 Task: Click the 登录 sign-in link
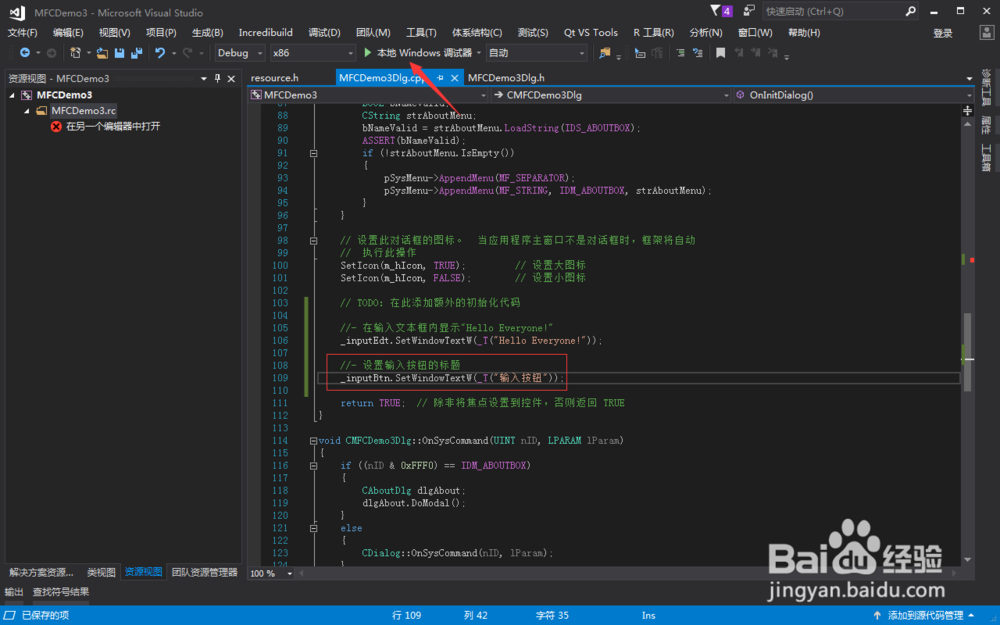coord(943,33)
